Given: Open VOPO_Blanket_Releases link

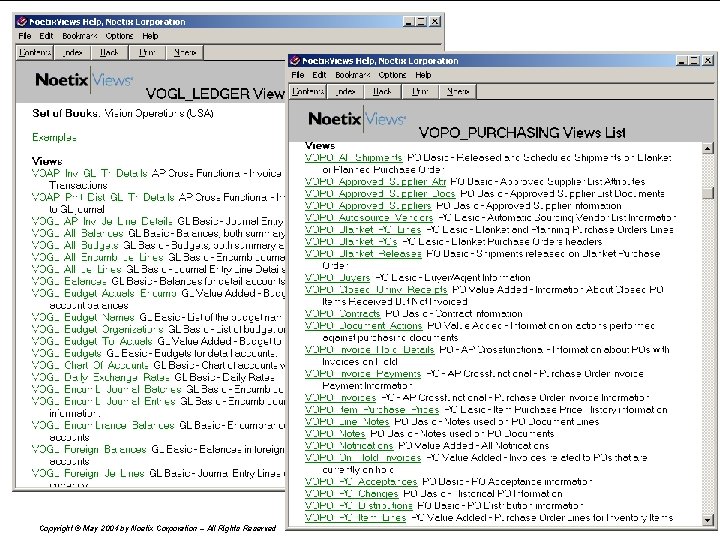Looking at the screenshot, I should click(363, 253).
